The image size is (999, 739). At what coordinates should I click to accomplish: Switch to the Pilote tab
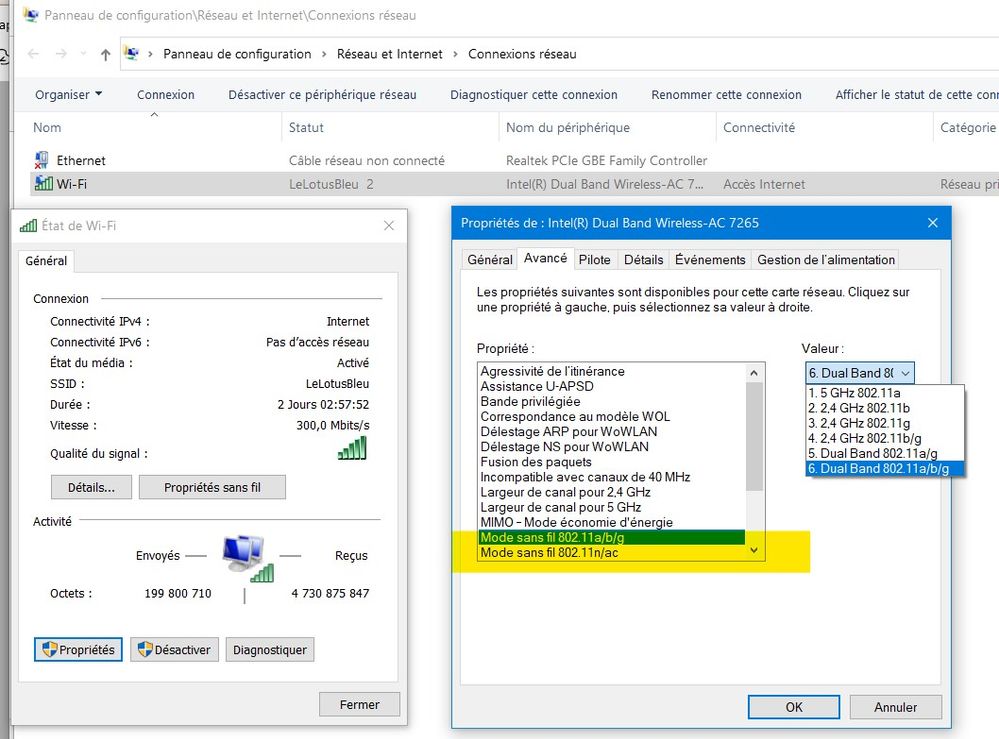coord(595,259)
